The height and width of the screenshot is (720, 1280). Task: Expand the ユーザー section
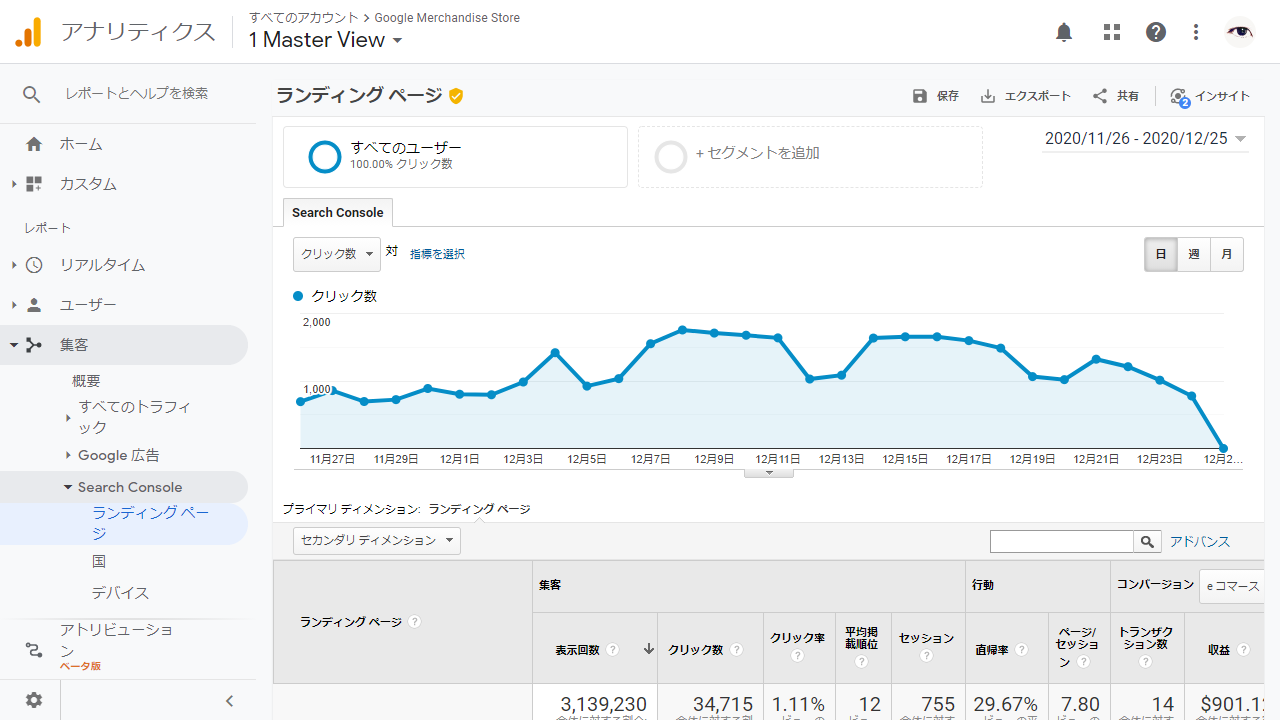14,305
